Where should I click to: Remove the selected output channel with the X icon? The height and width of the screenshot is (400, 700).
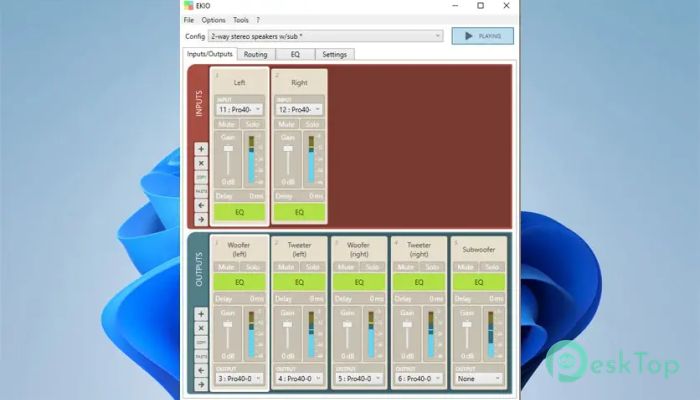(x=201, y=328)
